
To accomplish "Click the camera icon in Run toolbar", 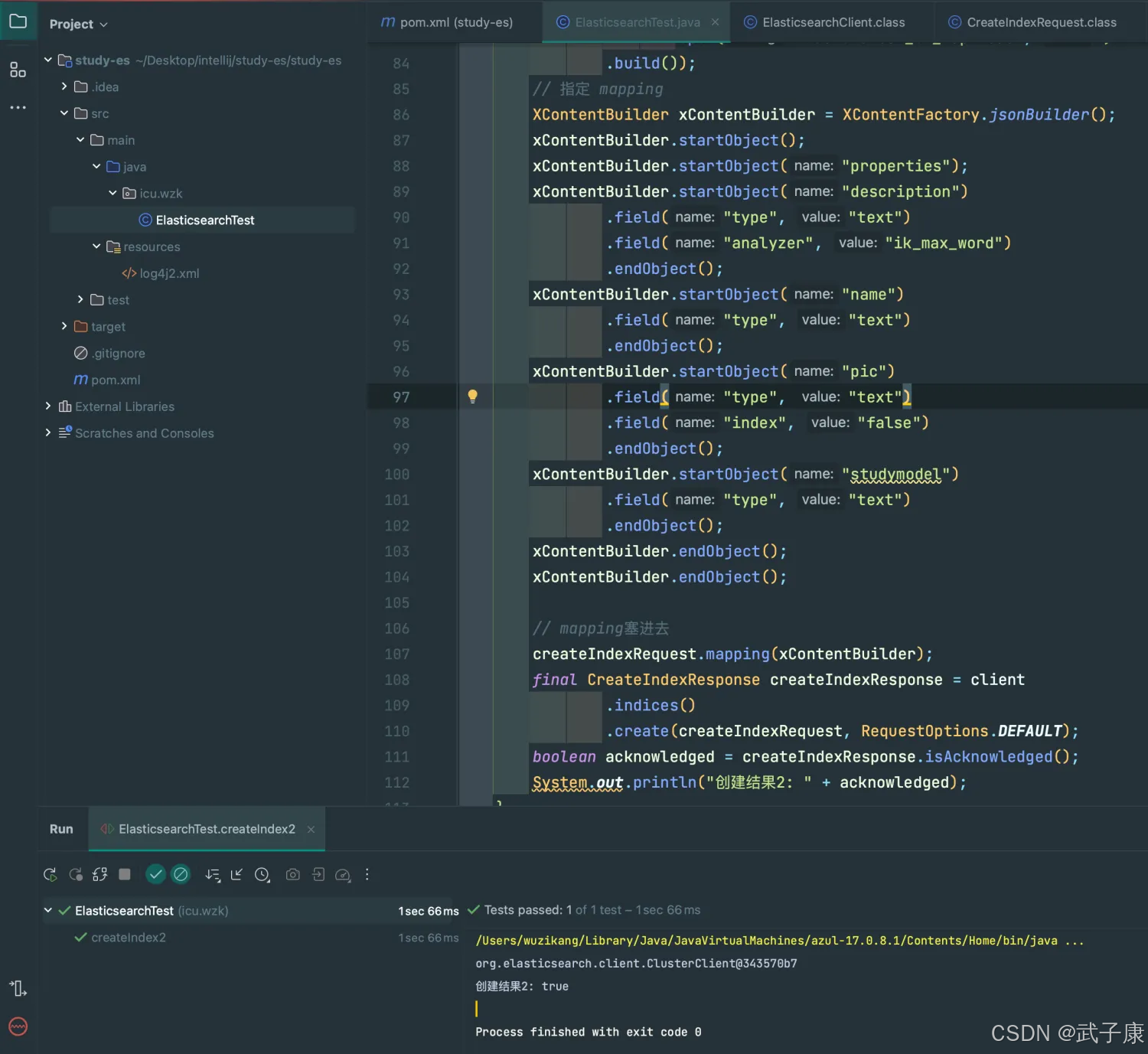I will 292,874.
